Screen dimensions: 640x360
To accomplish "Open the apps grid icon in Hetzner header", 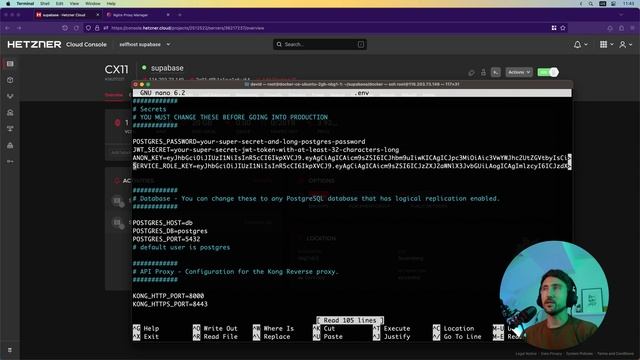I will click(x=603, y=44).
